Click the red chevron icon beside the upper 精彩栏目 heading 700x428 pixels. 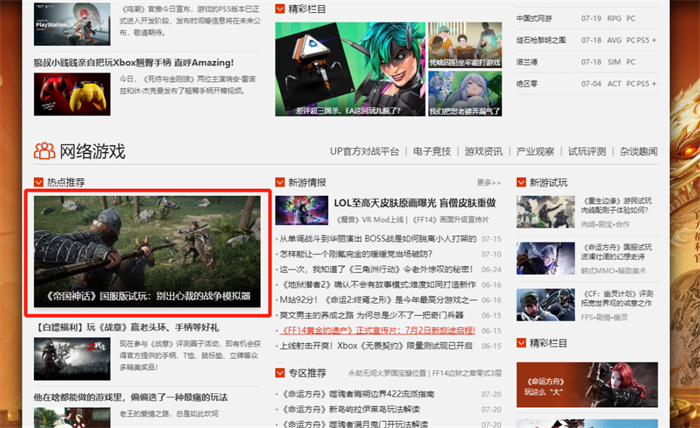(280, 8)
